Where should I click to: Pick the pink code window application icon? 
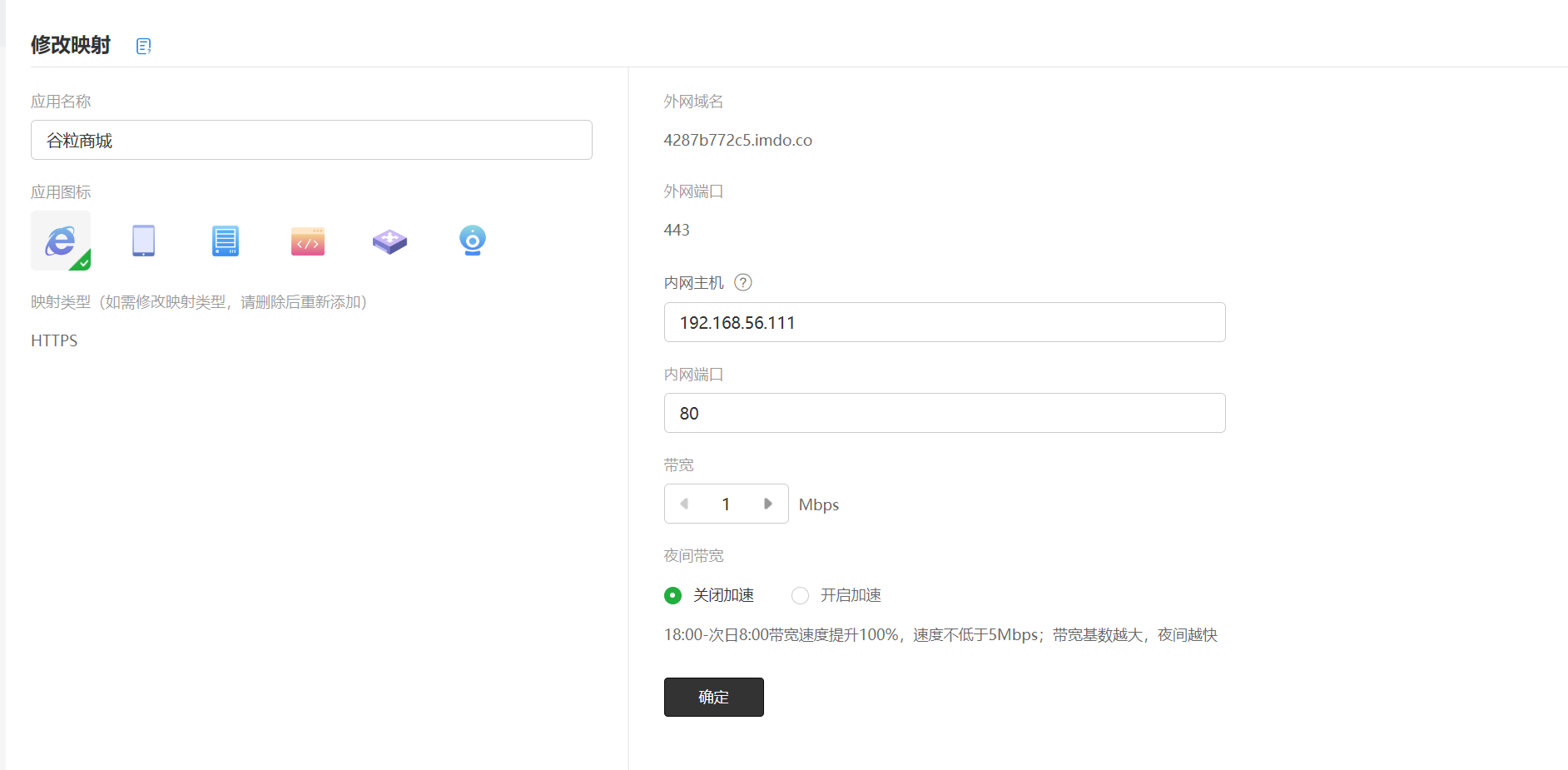(x=308, y=241)
